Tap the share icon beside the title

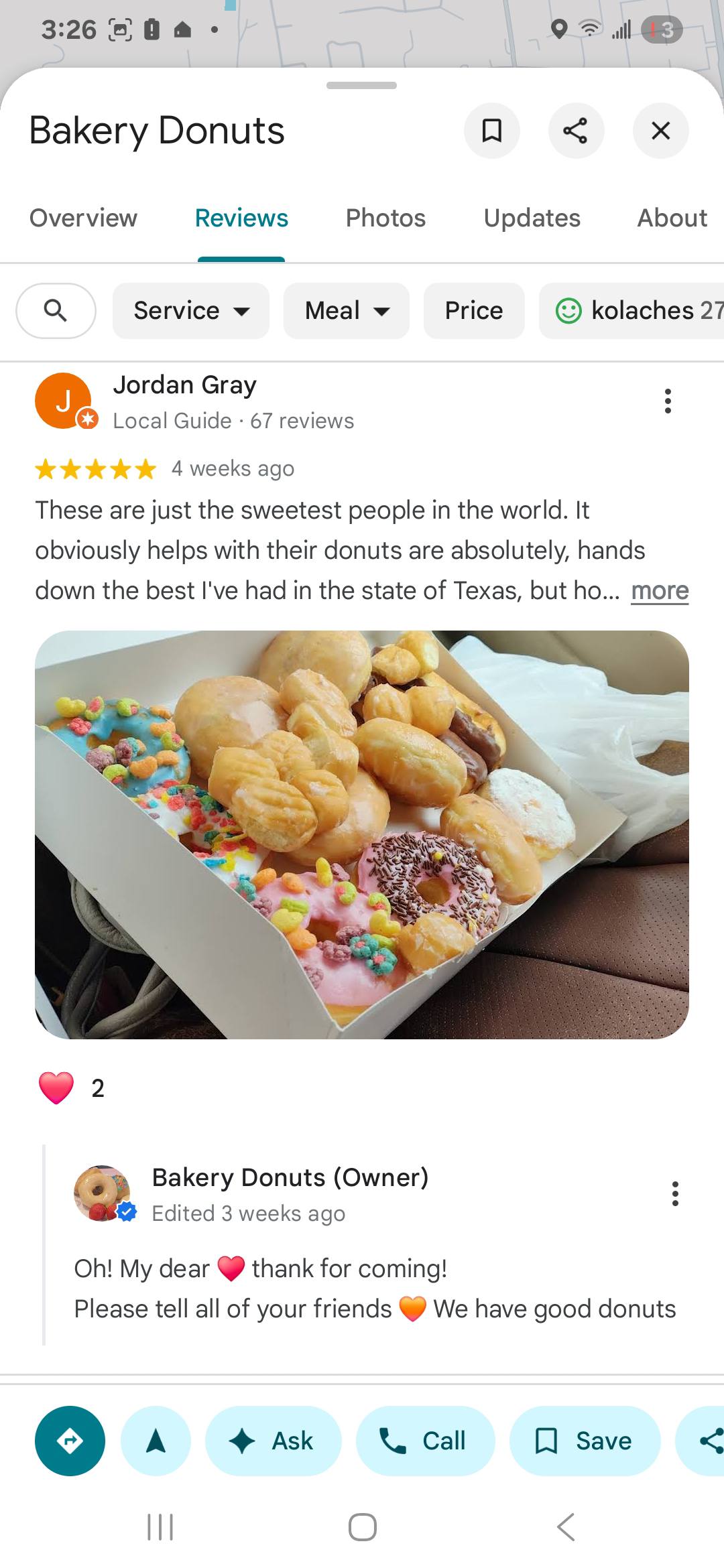click(576, 131)
